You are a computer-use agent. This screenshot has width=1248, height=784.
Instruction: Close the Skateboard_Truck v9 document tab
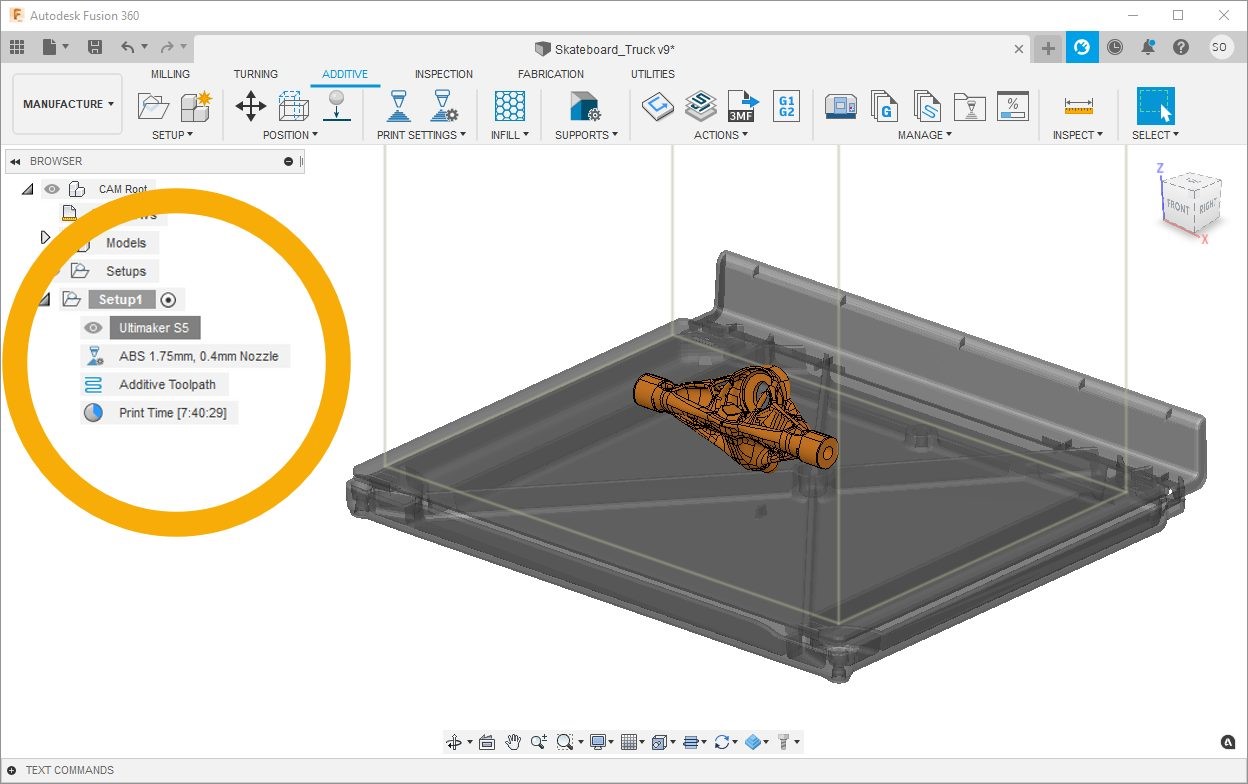click(1019, 48)
